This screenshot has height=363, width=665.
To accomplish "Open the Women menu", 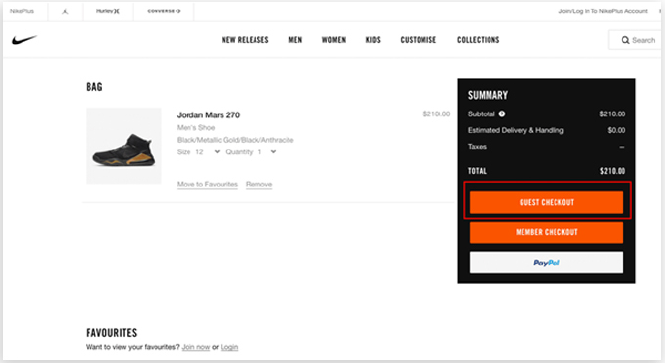I will [334, 40].
